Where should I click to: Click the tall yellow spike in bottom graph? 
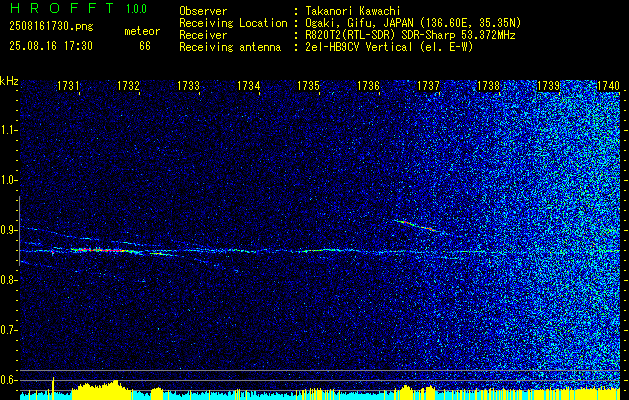pyautogui.click(x=53, y=387)
